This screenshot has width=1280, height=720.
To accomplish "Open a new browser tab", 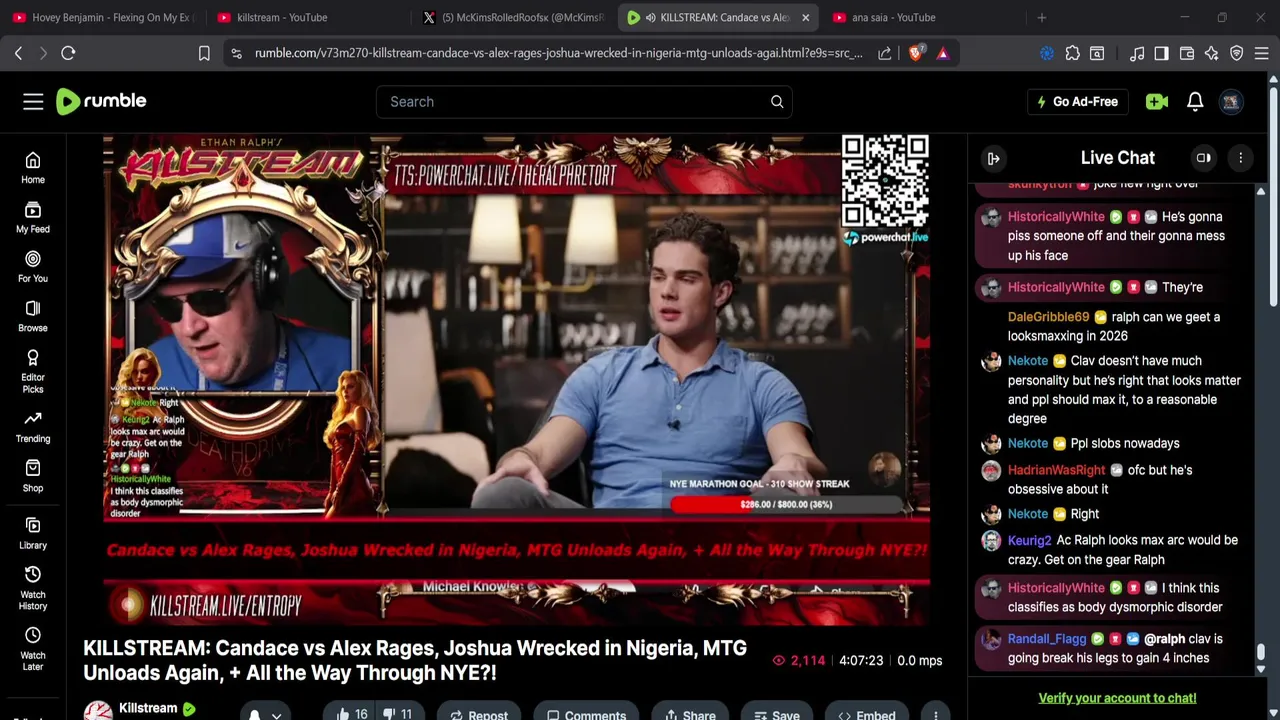I will point(1041,17).
